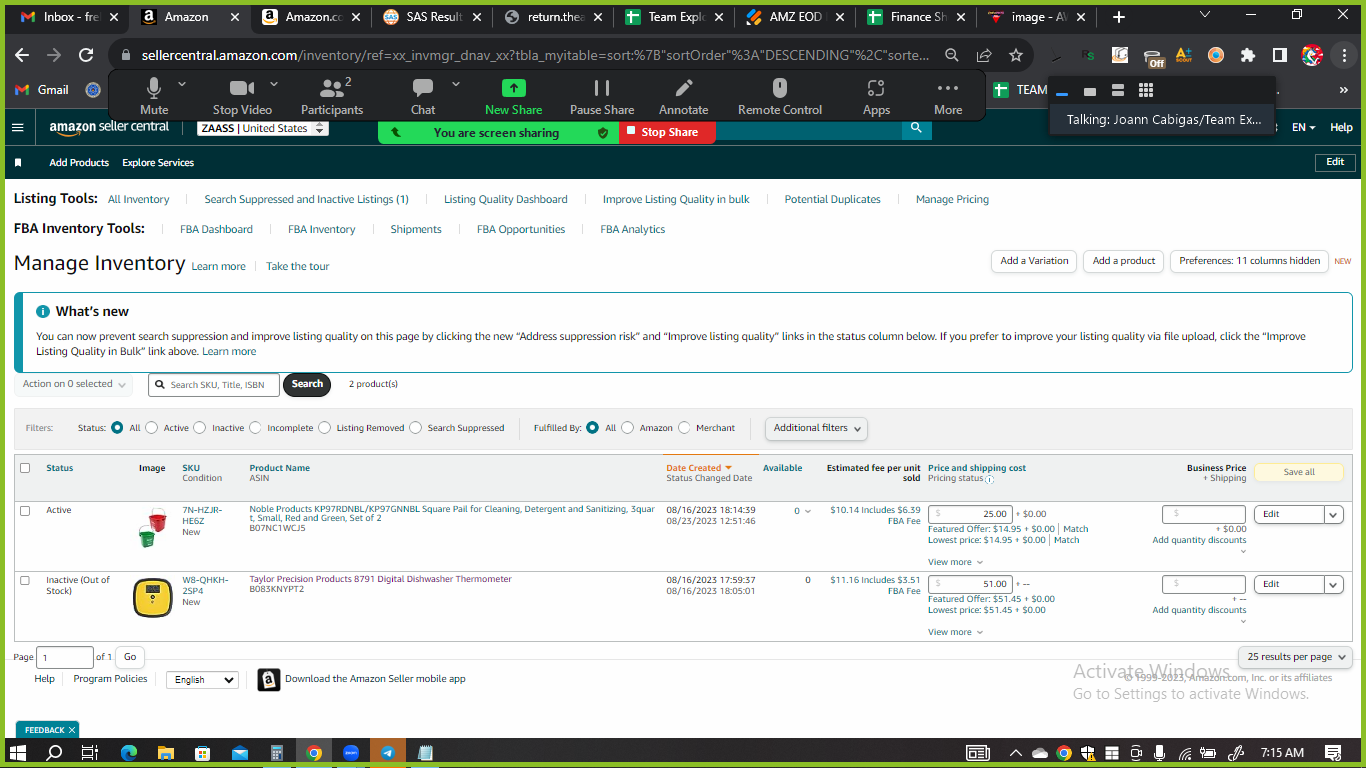Viewport: 1366px width, 768px height.
Task: Select Incomplete status radio
Action: point(255,428)
